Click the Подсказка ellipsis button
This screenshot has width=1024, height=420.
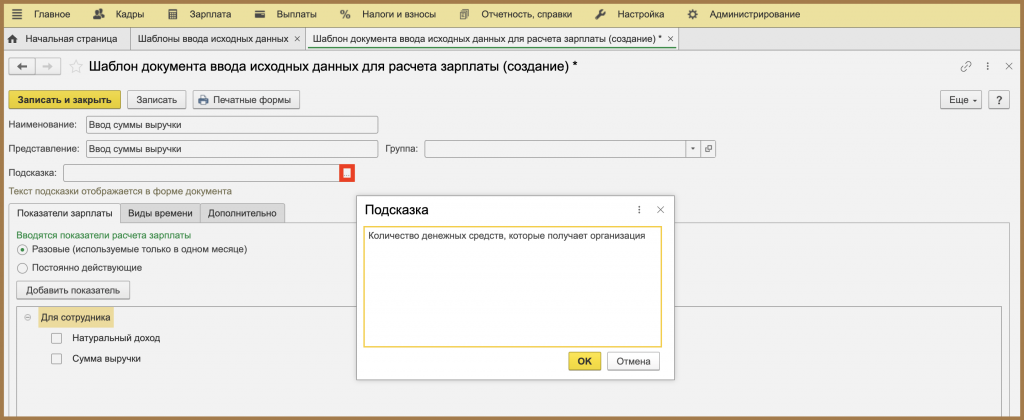347,173
